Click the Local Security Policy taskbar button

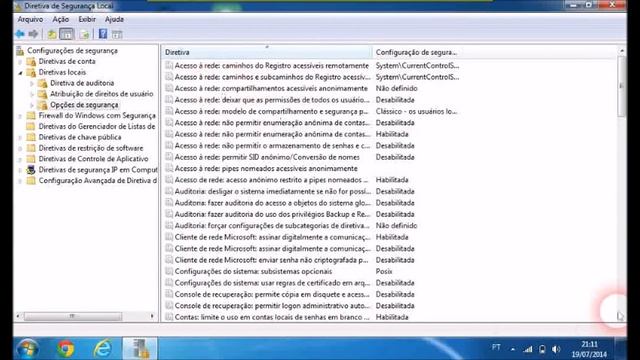140,349
